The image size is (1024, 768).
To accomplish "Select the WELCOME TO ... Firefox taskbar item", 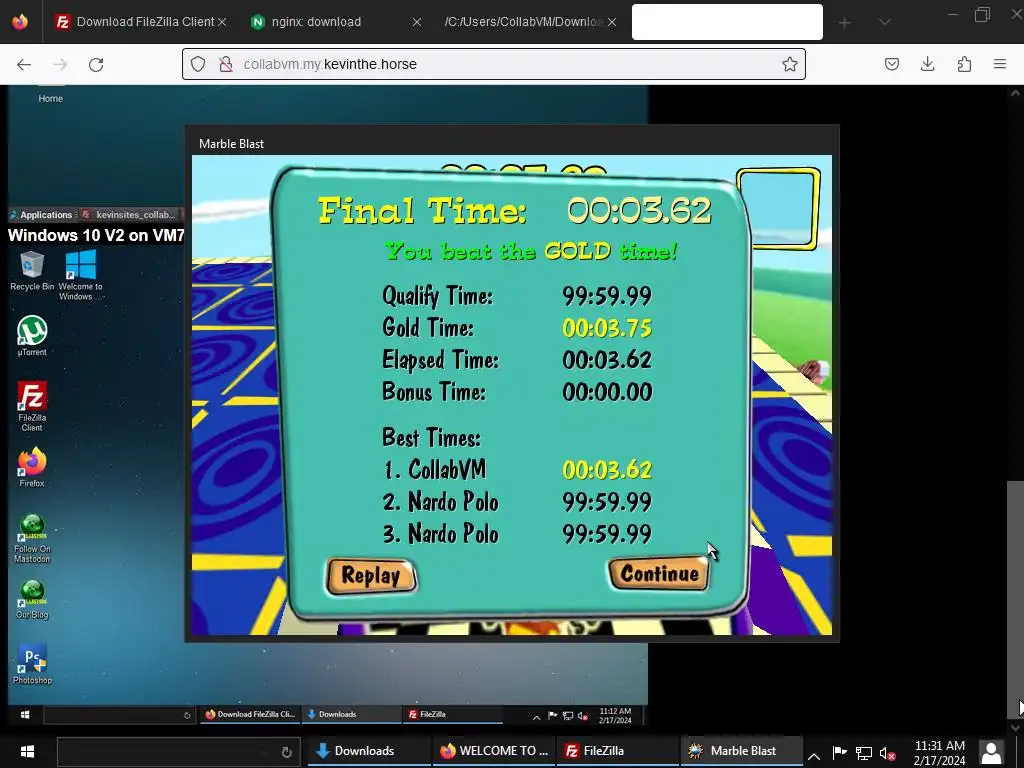I will (494, 751).
